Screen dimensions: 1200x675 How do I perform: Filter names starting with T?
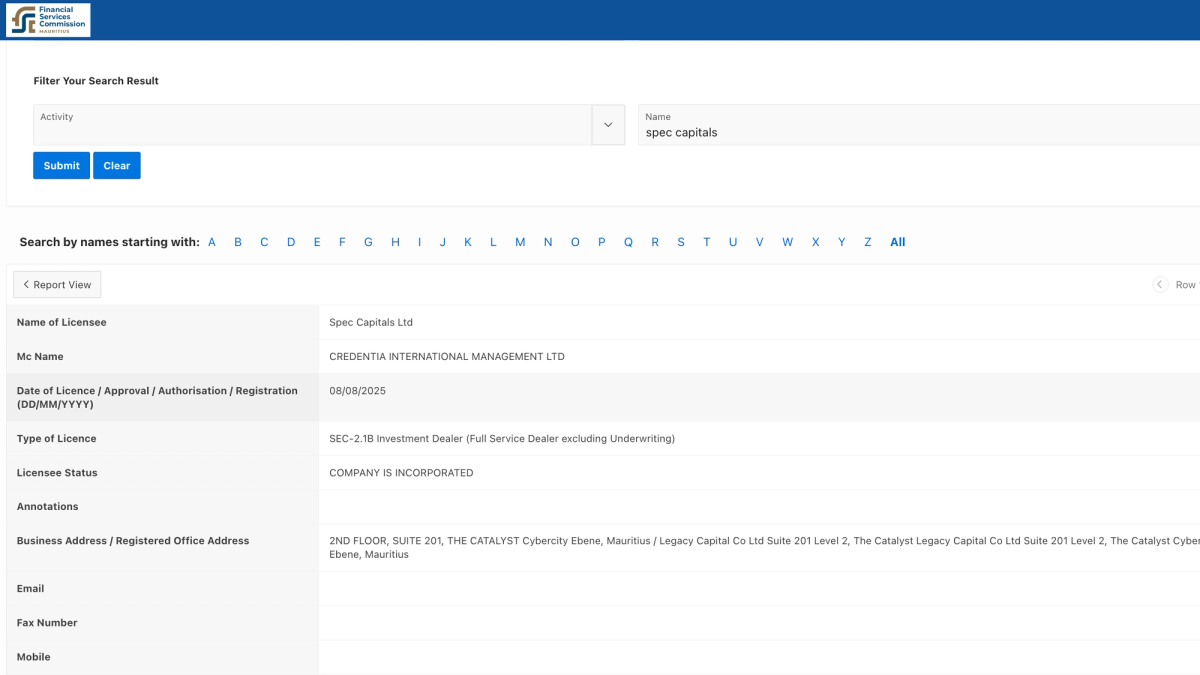[x=706, y=242]
